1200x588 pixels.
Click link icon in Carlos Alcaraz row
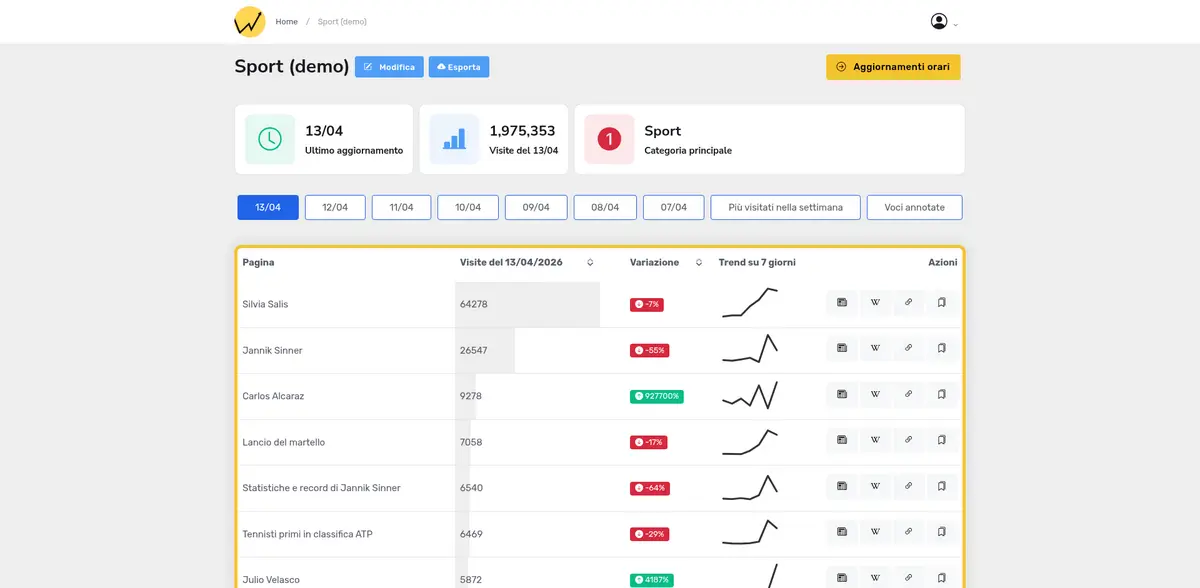tap(908, 395)
